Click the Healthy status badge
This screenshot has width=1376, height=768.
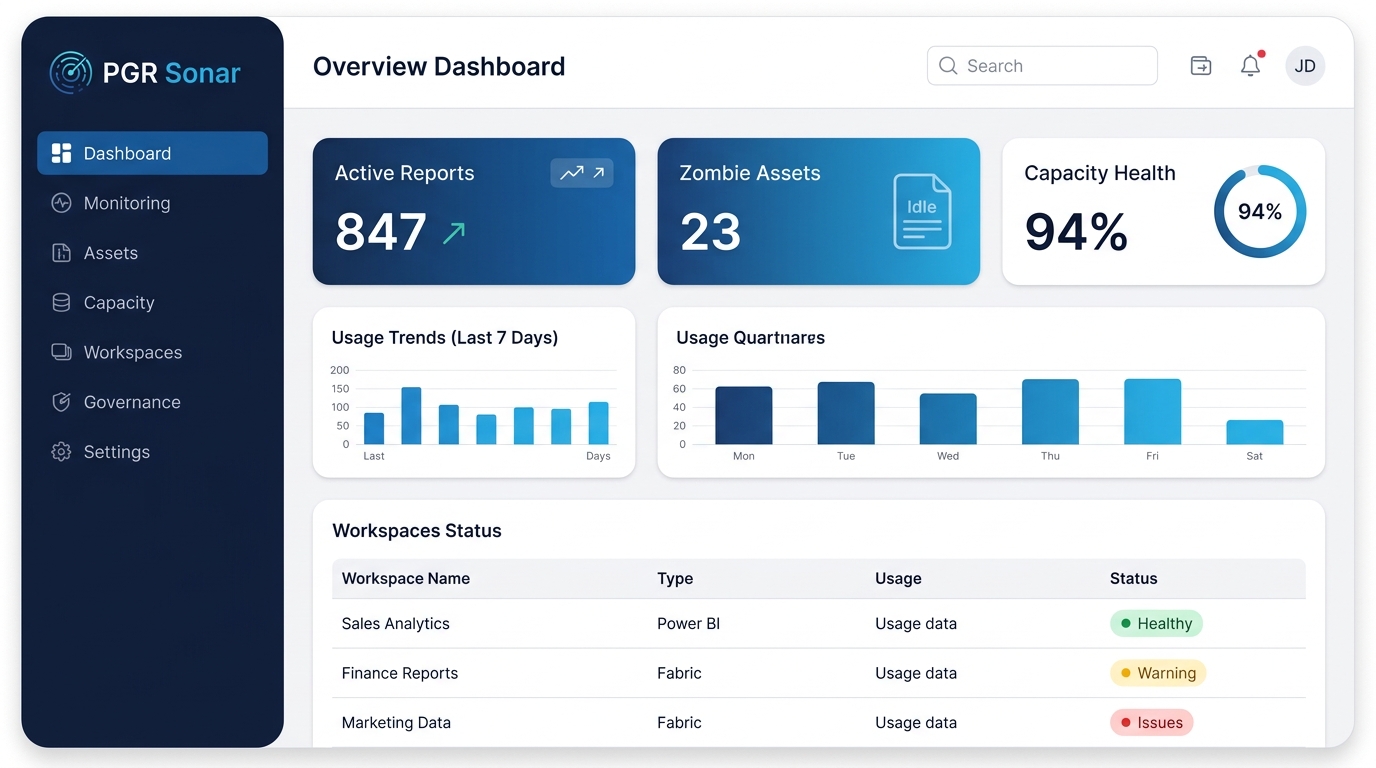[1156, 623]
